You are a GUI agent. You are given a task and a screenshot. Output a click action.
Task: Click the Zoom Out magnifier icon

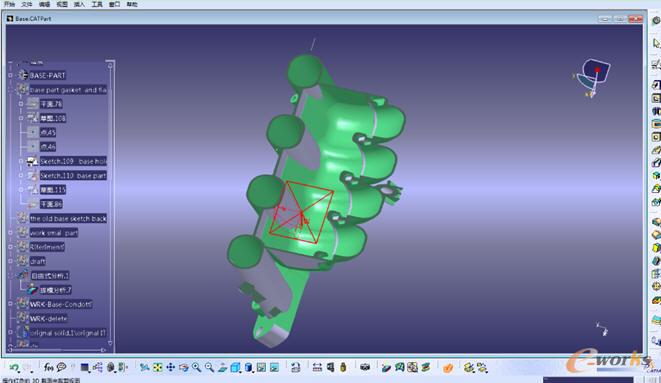click(210, 367)
